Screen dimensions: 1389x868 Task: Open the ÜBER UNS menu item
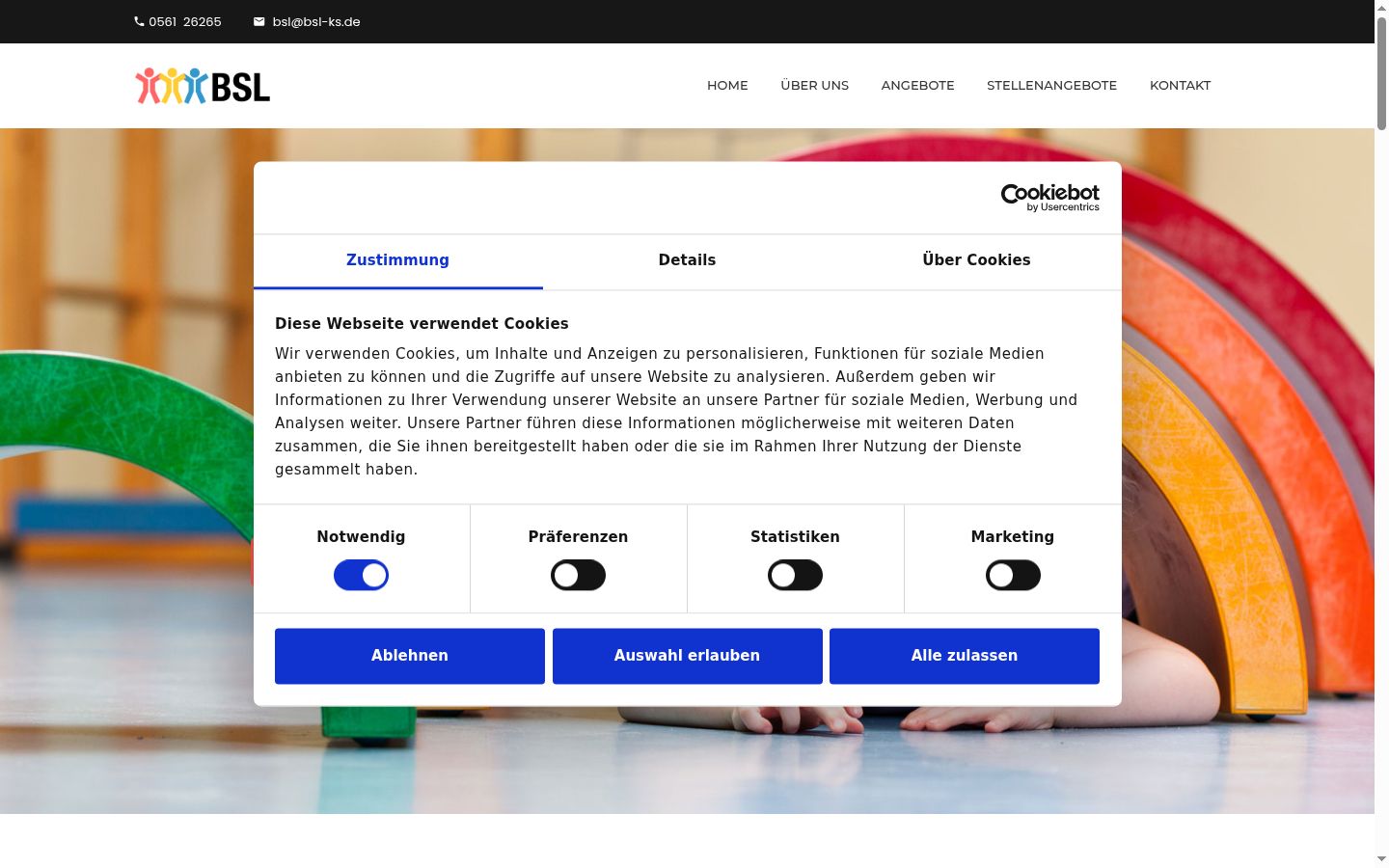[x=815, y=86]
